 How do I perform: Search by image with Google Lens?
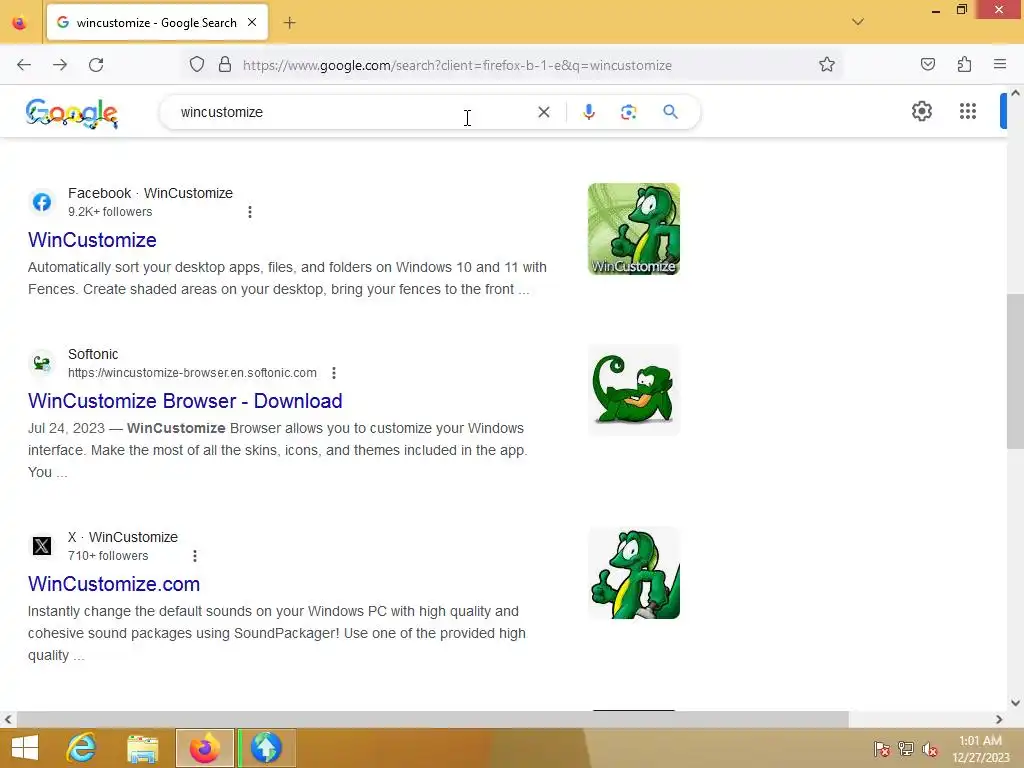[628, 112]
